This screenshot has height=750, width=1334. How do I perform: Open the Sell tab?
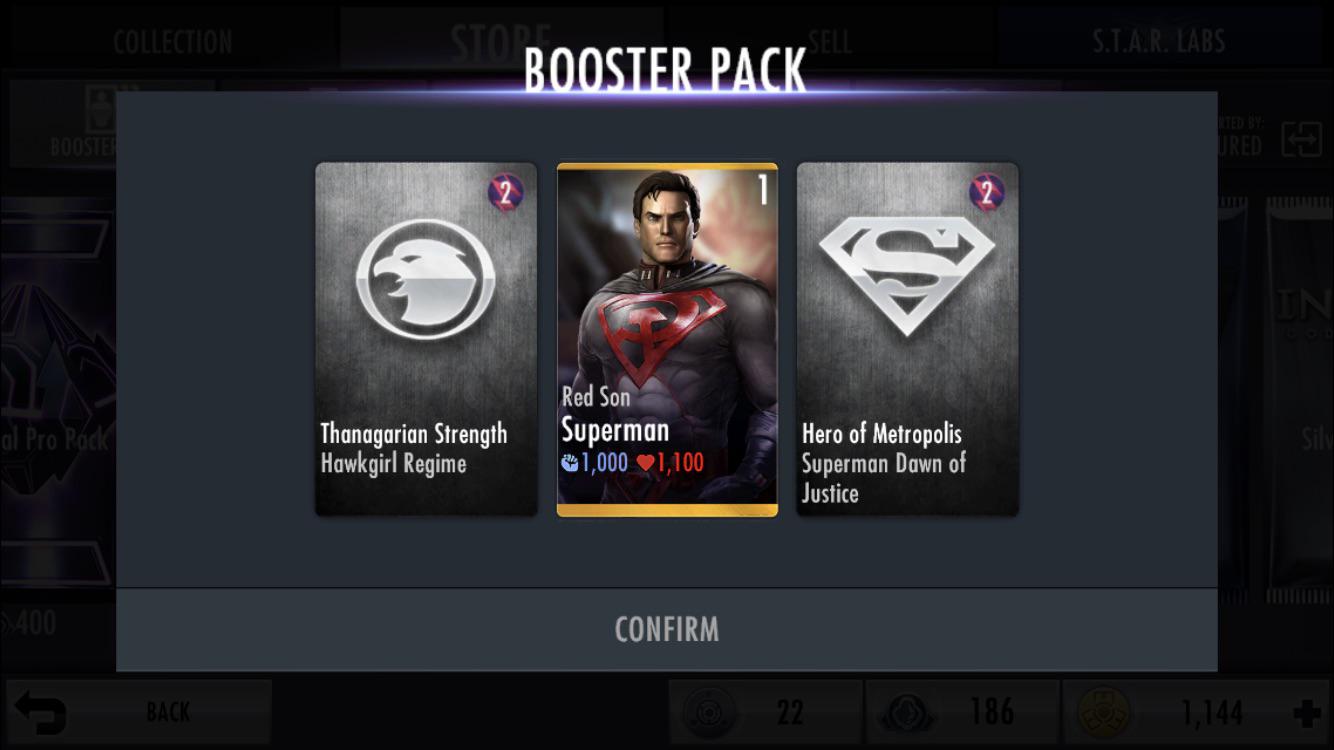pos(830,41)
